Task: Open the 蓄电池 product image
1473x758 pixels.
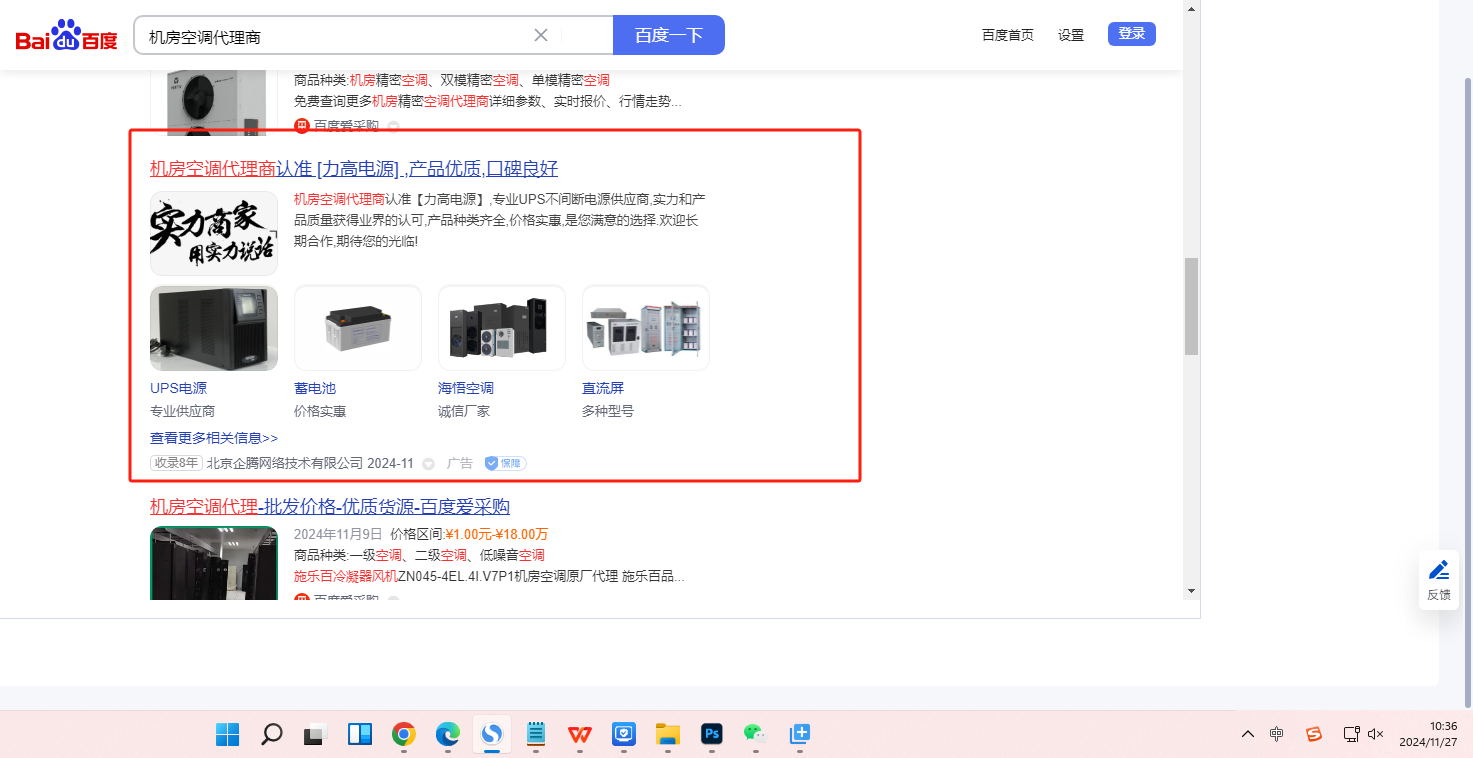Action: (x=358, y=328)
